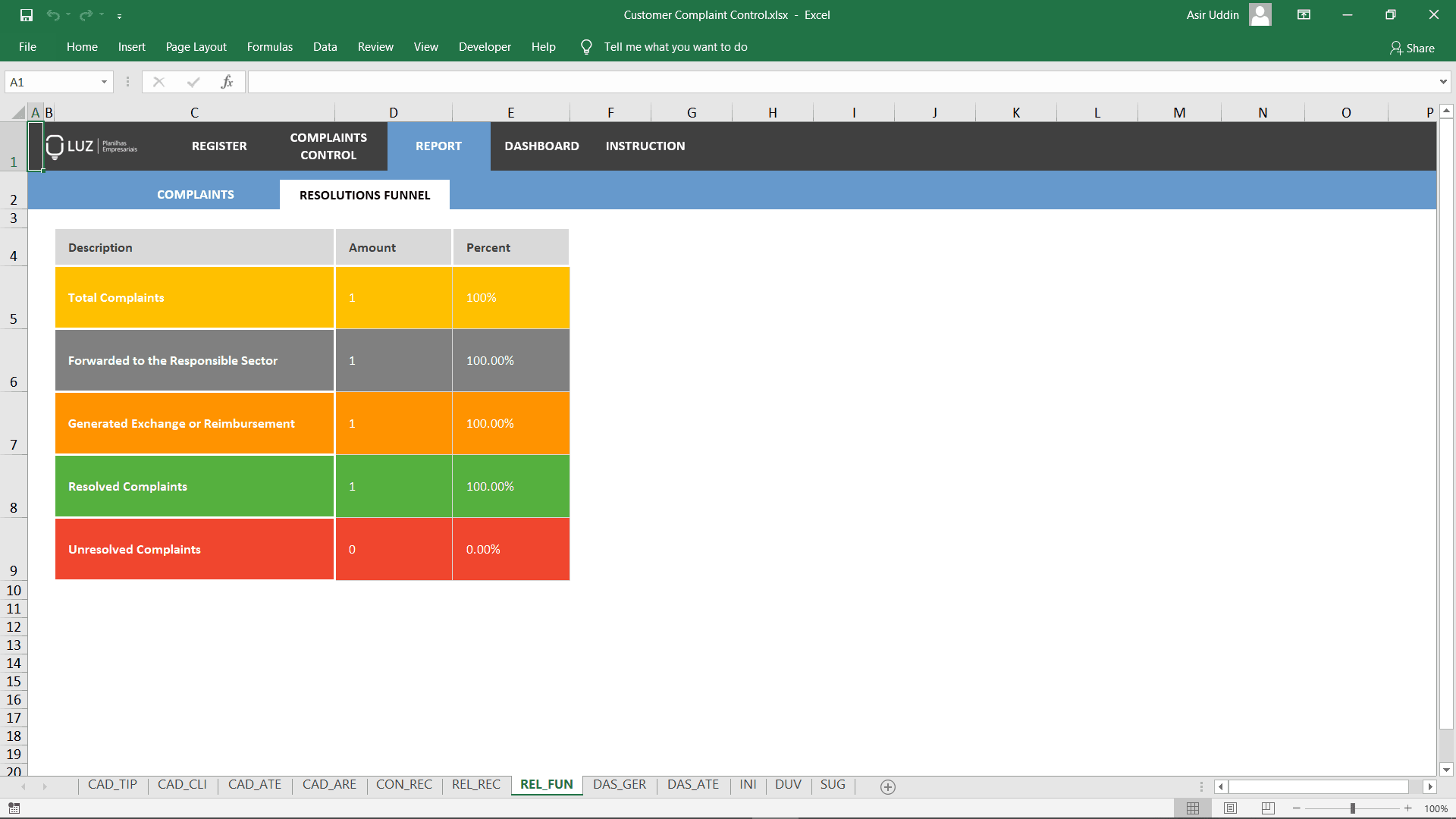Viewport: 1456px width, 819px height.
Task: Open the DASHBOARD navigation button
Action: 541,146
